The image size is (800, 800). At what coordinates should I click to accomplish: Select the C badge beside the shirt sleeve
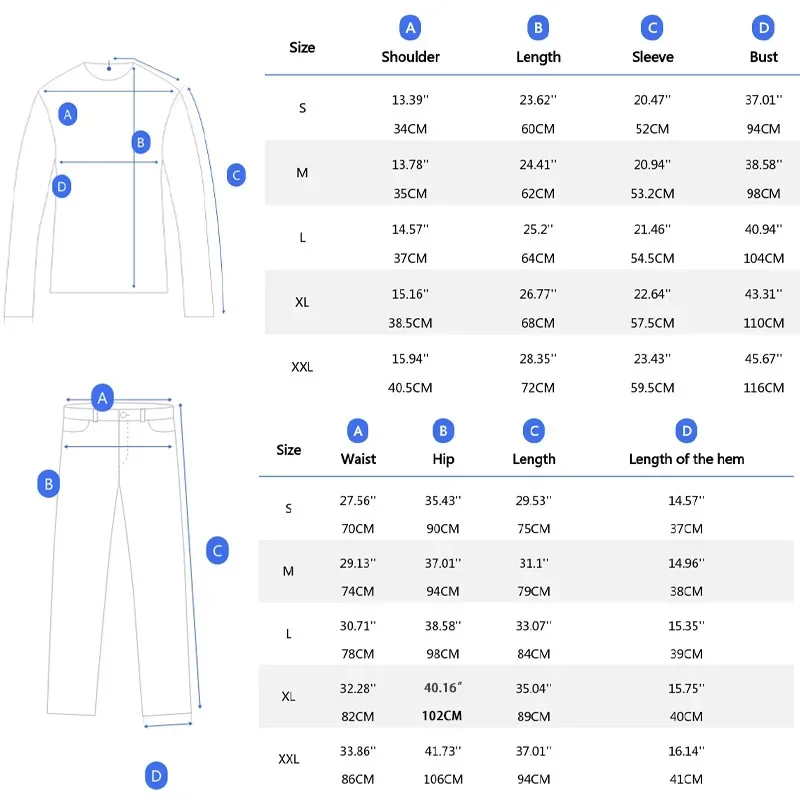point(235,175)
